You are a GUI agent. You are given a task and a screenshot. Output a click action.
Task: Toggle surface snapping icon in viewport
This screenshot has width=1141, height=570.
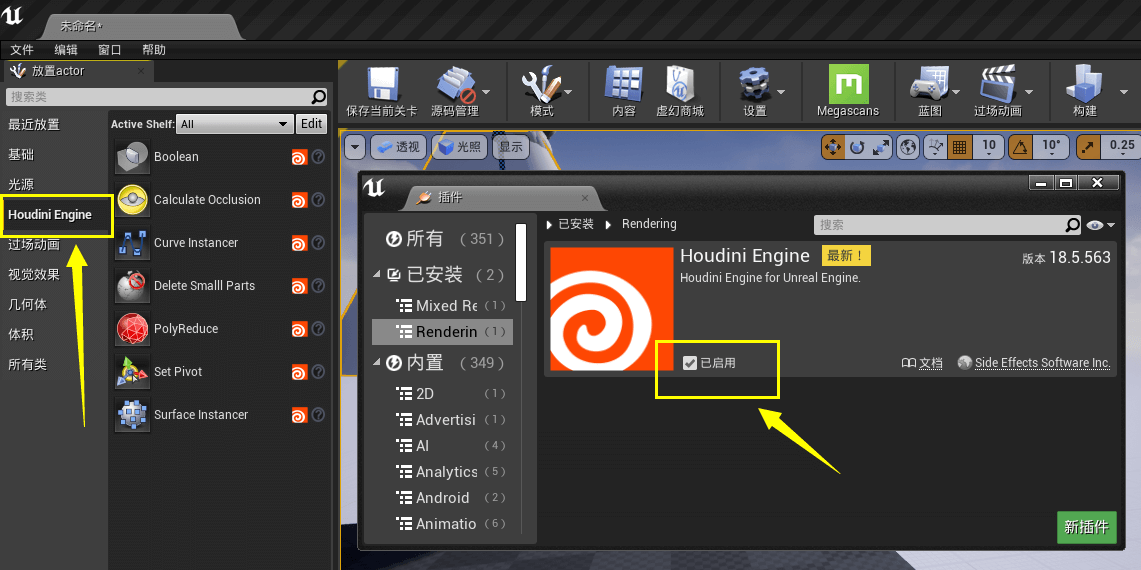pyautogui.click(x=936, y=146)
